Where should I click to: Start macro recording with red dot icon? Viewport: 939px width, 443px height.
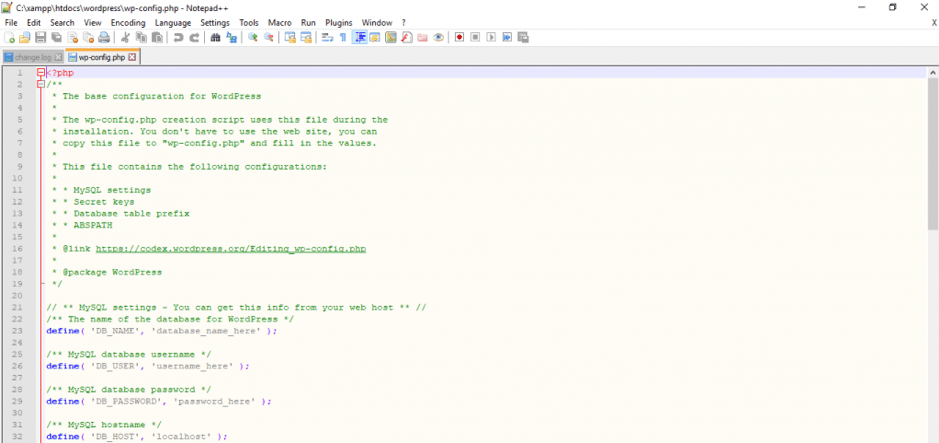click(459, 37)
